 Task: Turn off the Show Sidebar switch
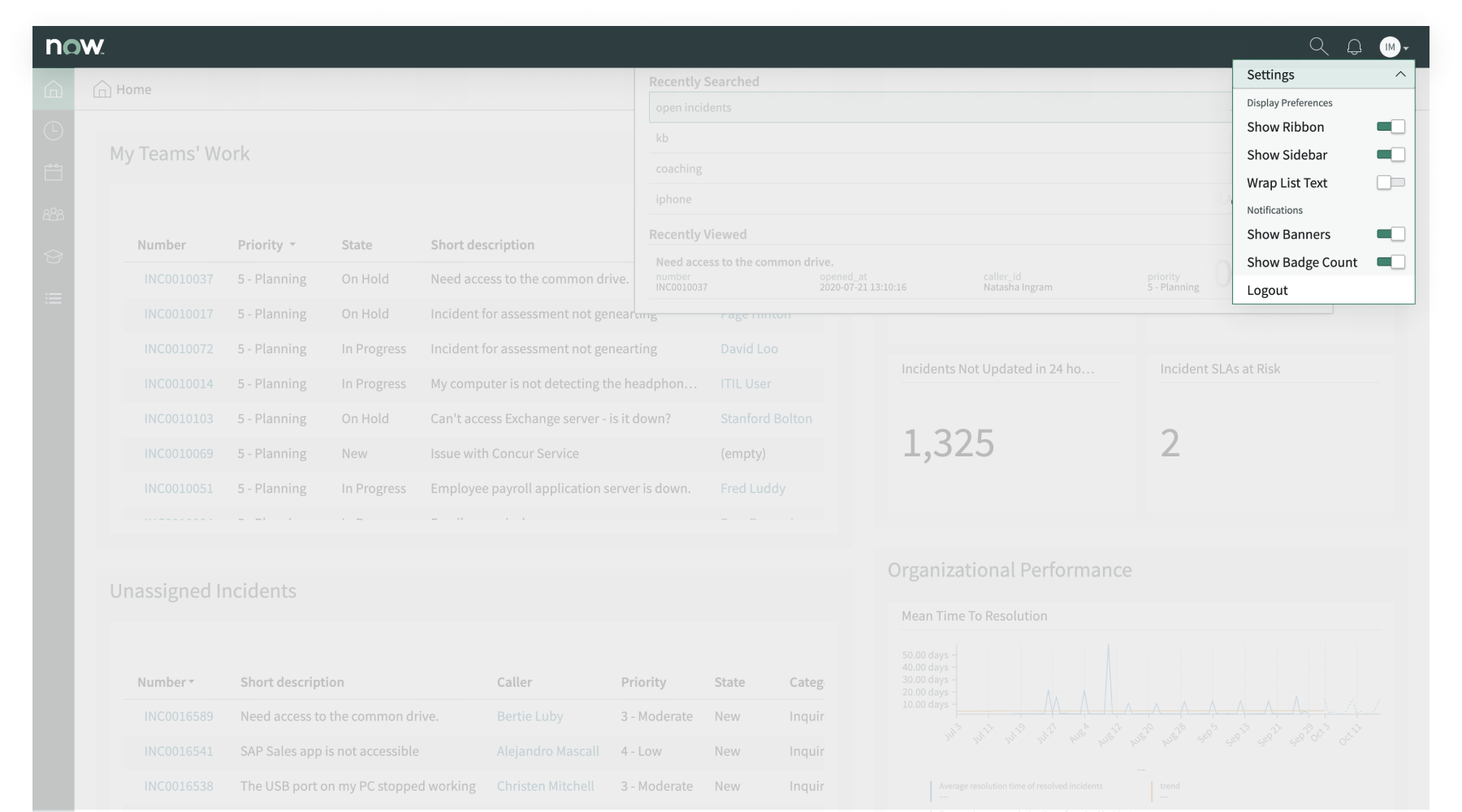[x=1390, y=155]
